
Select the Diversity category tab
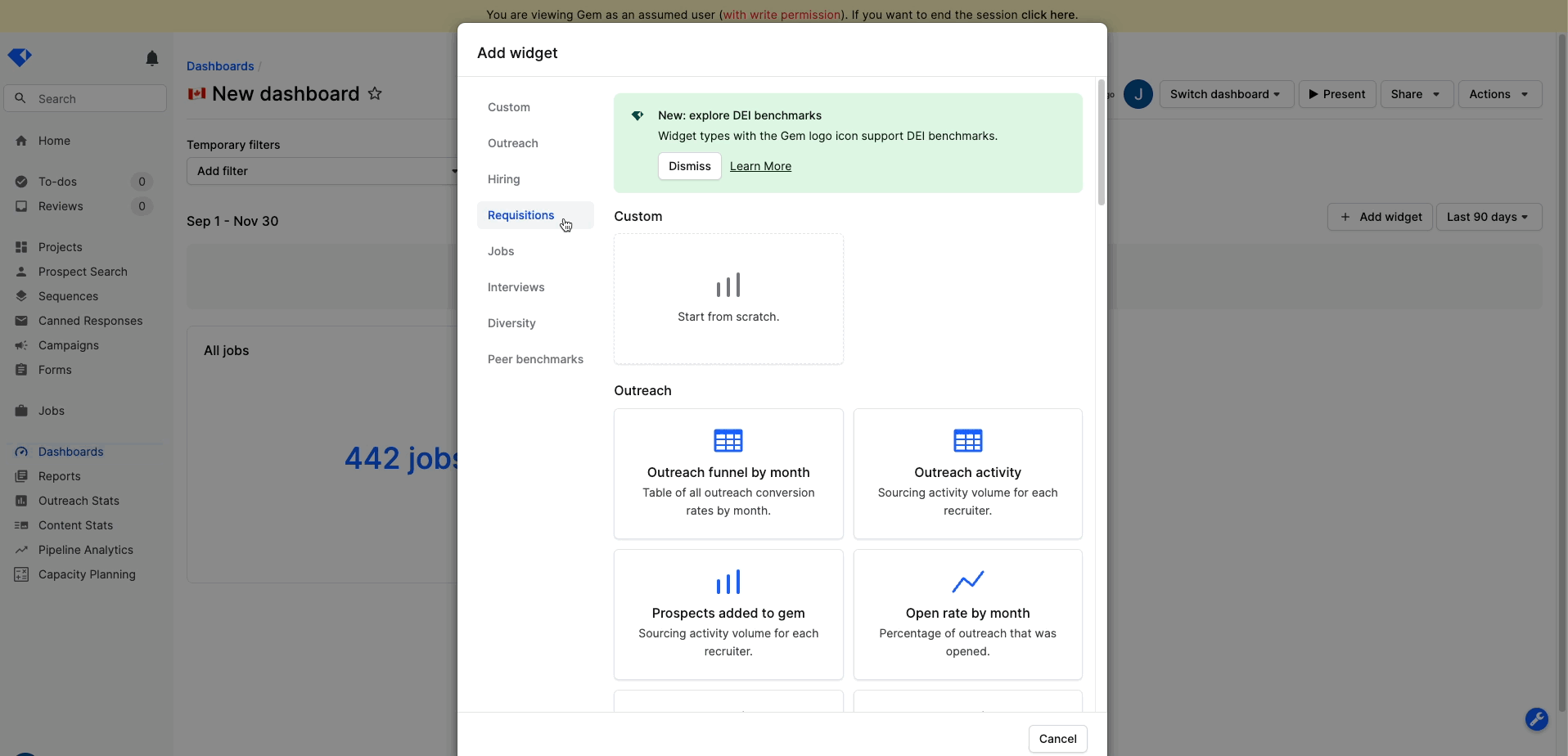[511, 323]
